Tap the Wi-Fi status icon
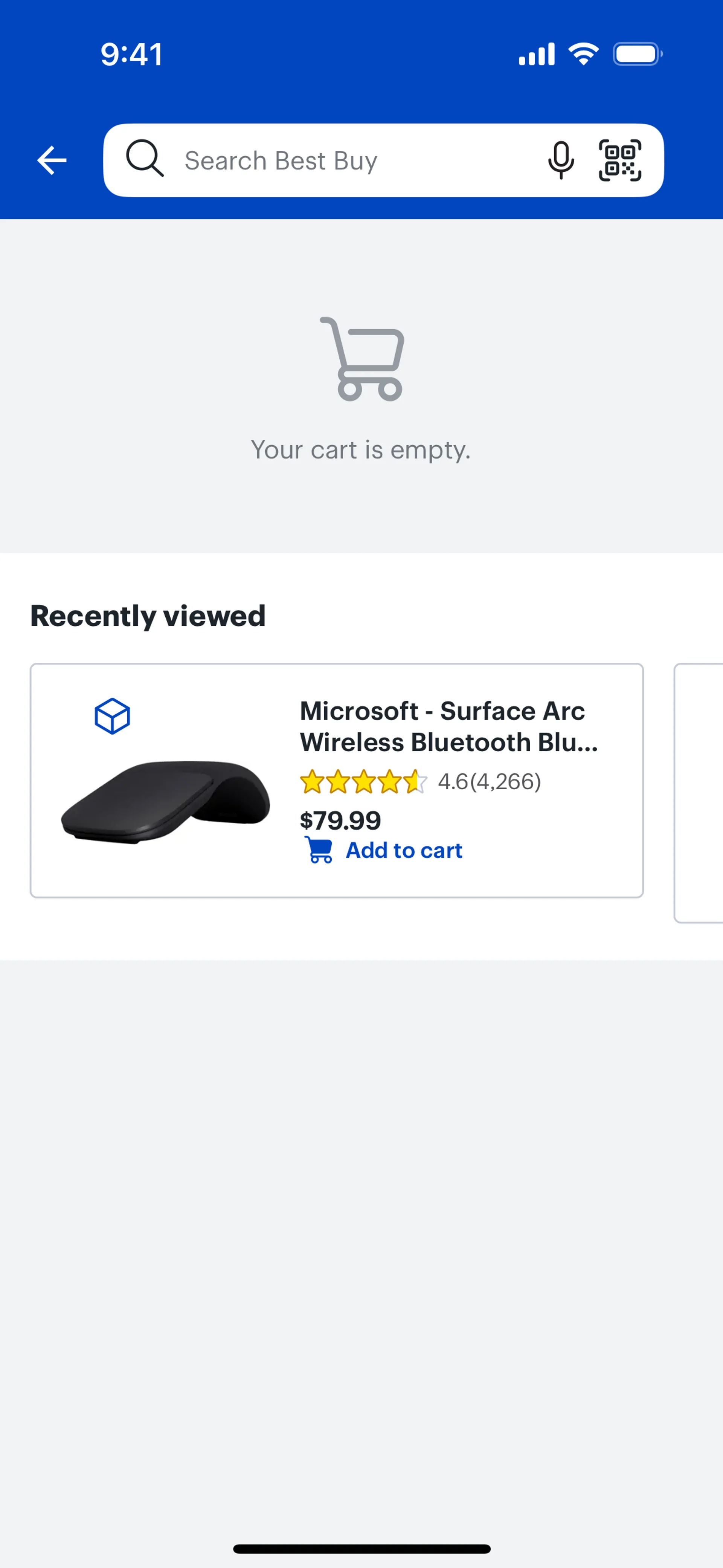Viewport: 723px width, 1568px height. 583,54
